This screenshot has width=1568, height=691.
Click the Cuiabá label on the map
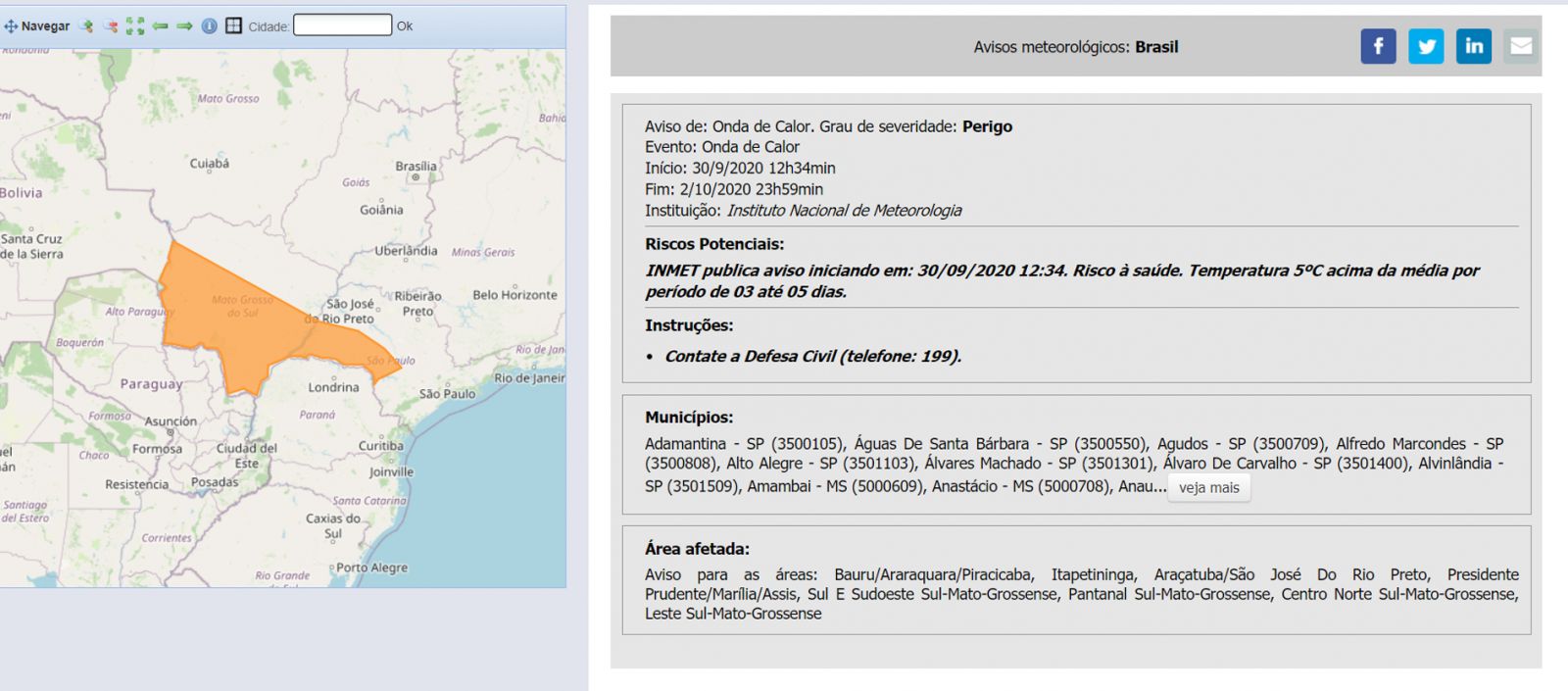point(209,164)
